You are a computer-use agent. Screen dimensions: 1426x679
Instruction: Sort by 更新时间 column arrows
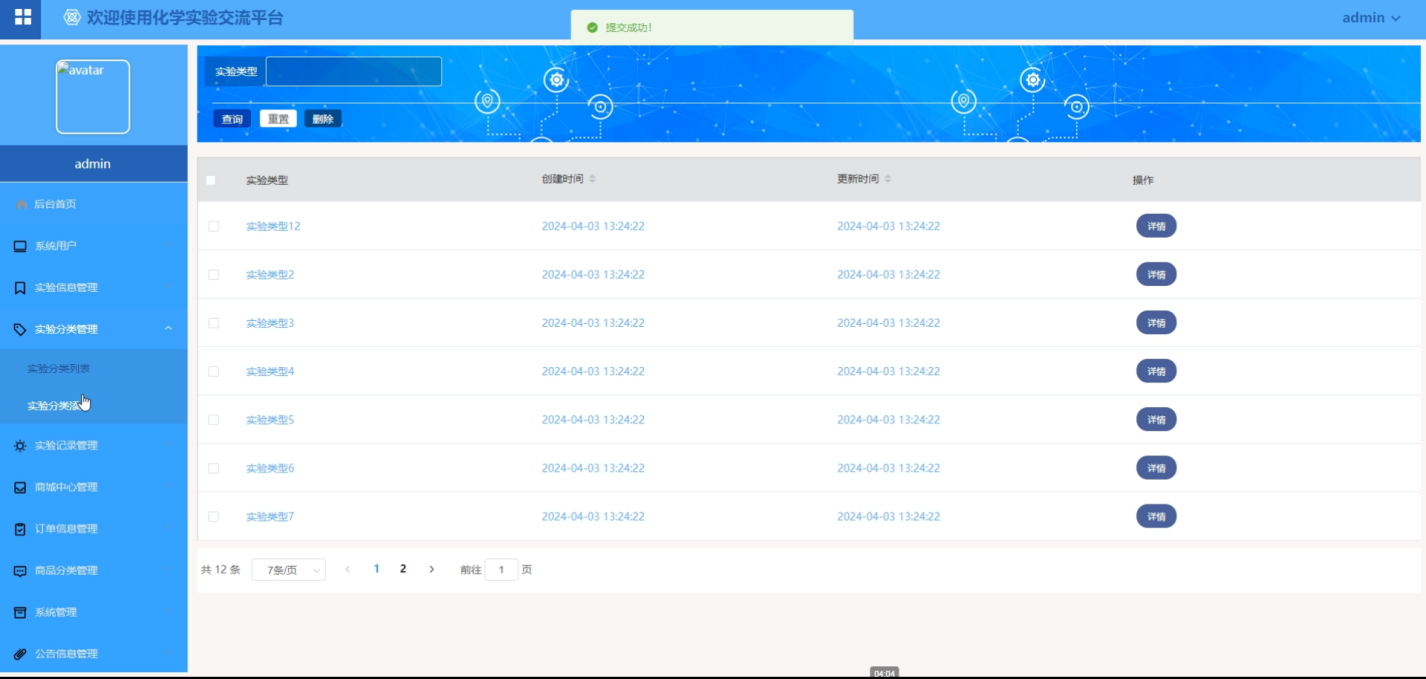pos(888,179)
